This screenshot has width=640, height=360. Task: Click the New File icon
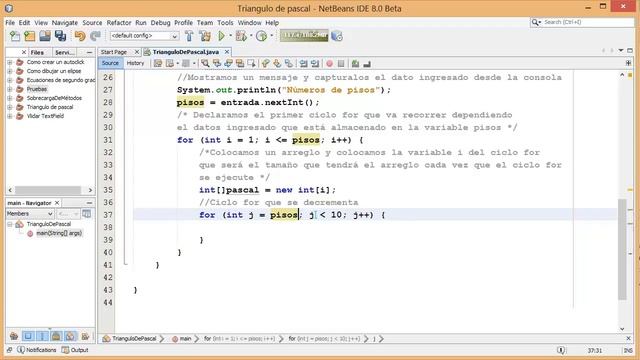pyautogui.click(x=15, y=36)
